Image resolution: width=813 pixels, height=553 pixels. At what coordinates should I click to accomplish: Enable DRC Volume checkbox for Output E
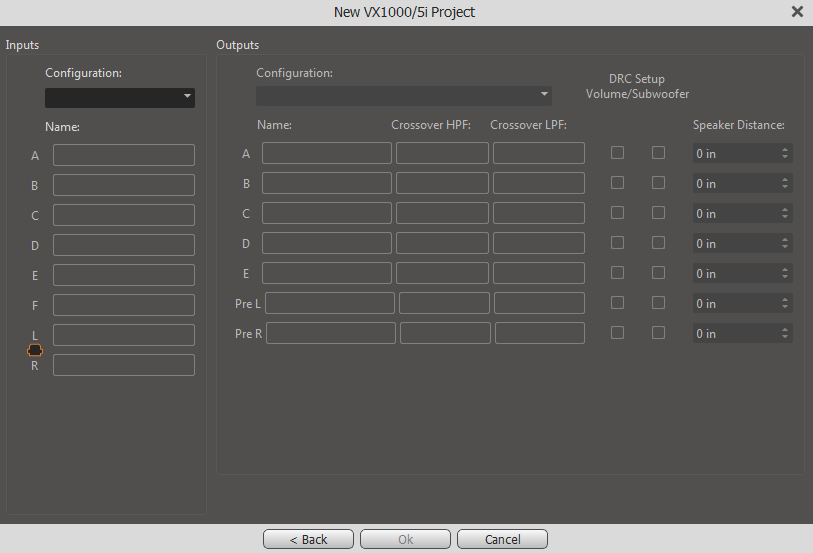point(617,273)
